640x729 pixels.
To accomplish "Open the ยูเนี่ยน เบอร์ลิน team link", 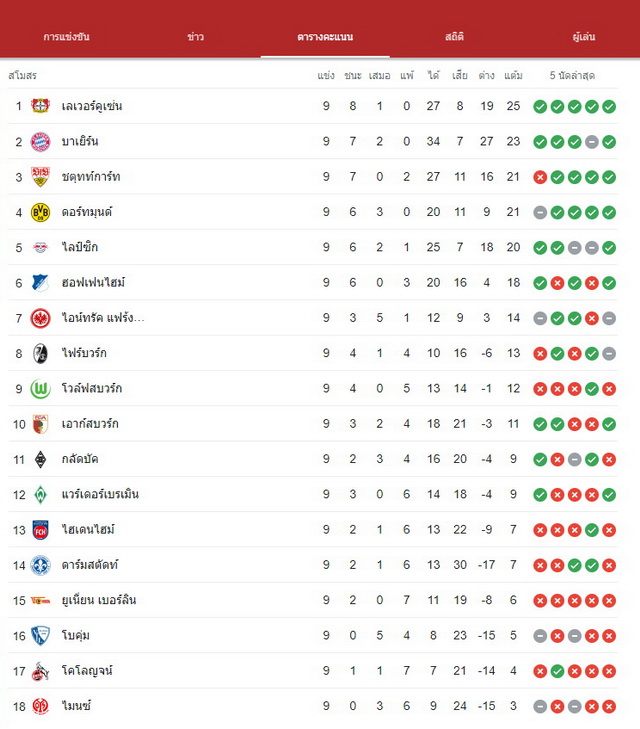I will point(99,600).
